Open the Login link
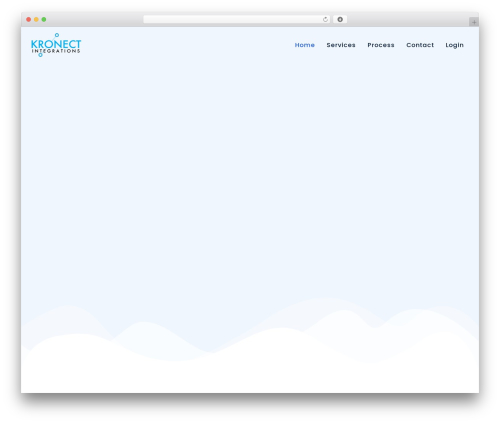500x423 pixels. [455, 45]
